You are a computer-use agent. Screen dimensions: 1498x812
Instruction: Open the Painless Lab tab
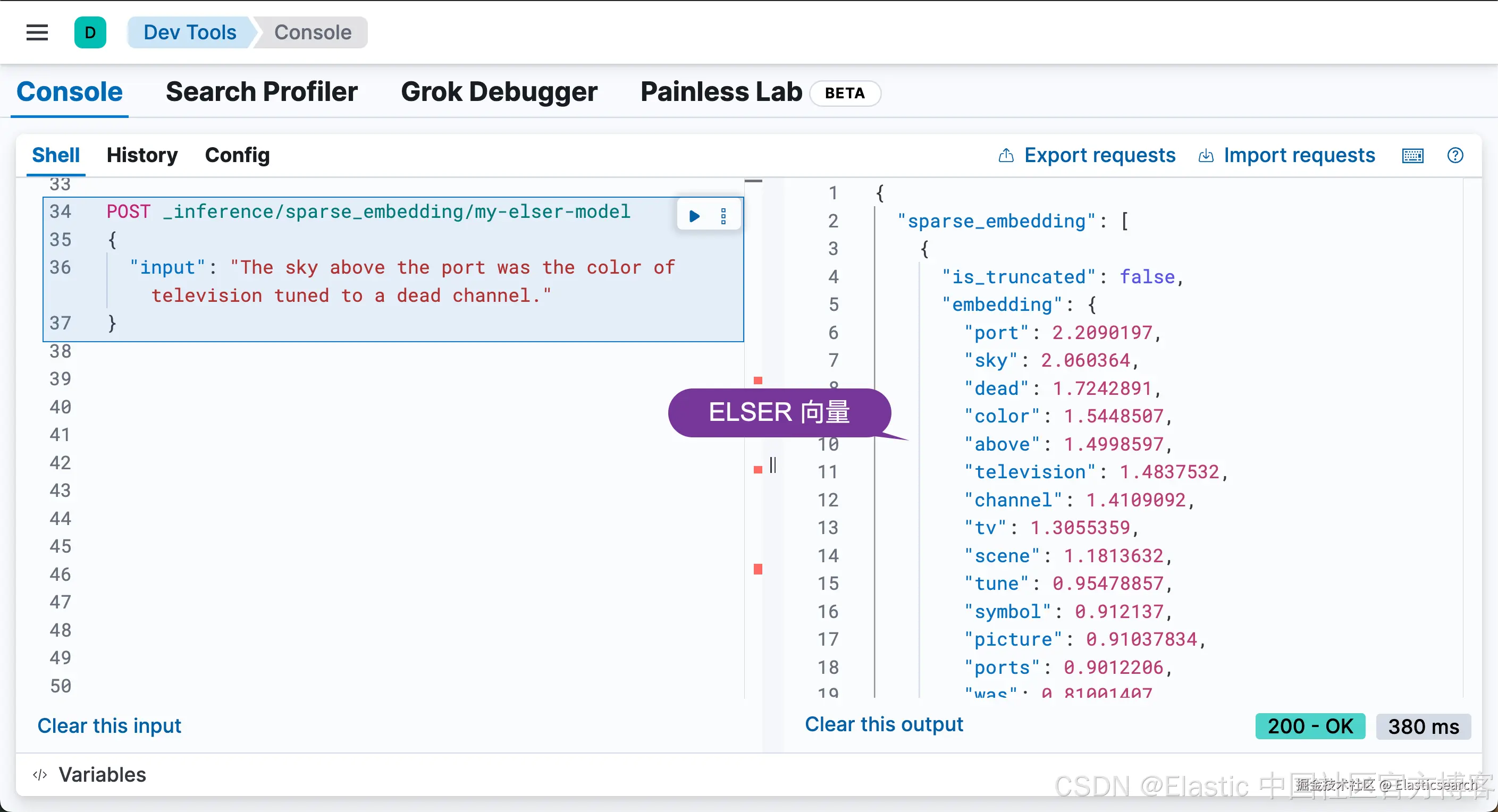click(x=721, y=92)
